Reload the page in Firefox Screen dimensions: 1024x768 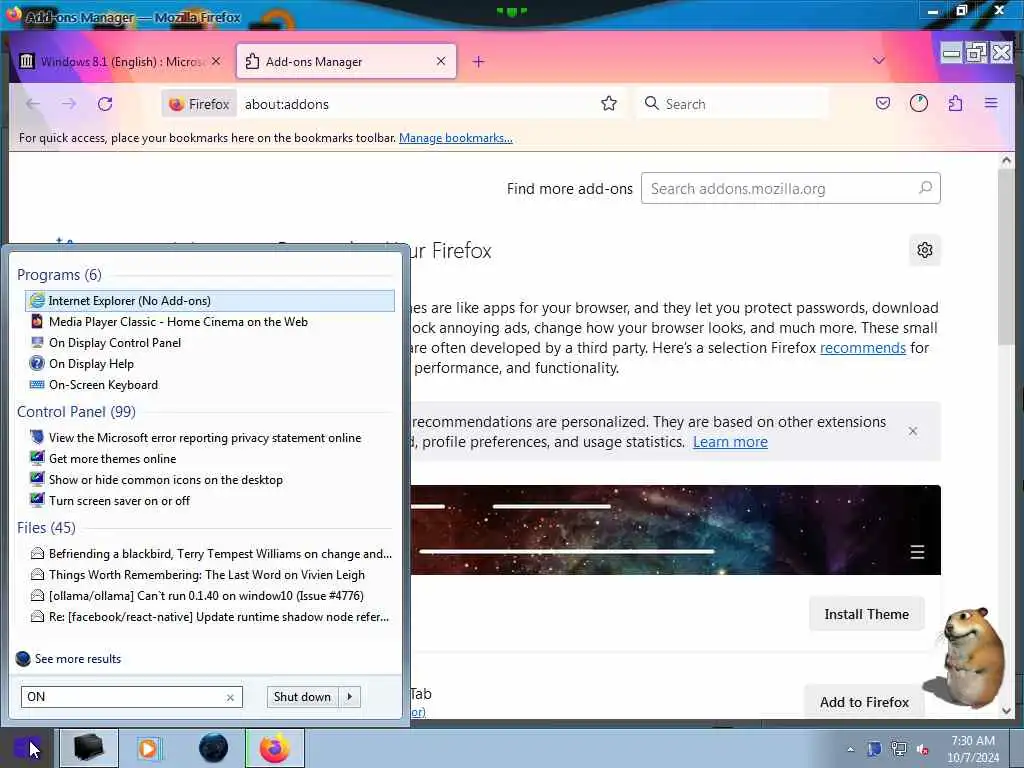(x=105, y=104)
